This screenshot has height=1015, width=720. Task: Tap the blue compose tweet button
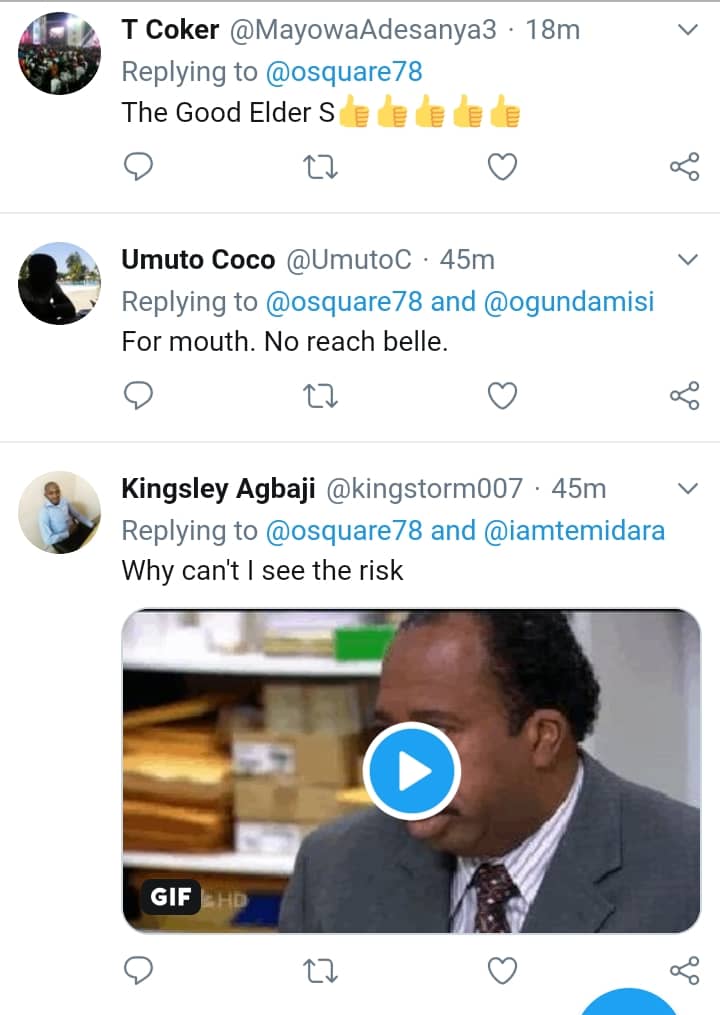pos(628,1003)
